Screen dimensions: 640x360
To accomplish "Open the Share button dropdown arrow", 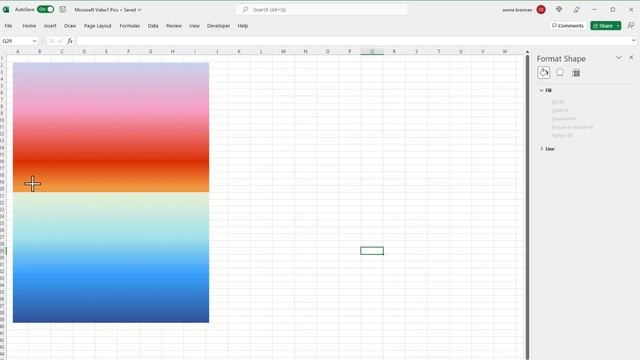I will 618,26.
